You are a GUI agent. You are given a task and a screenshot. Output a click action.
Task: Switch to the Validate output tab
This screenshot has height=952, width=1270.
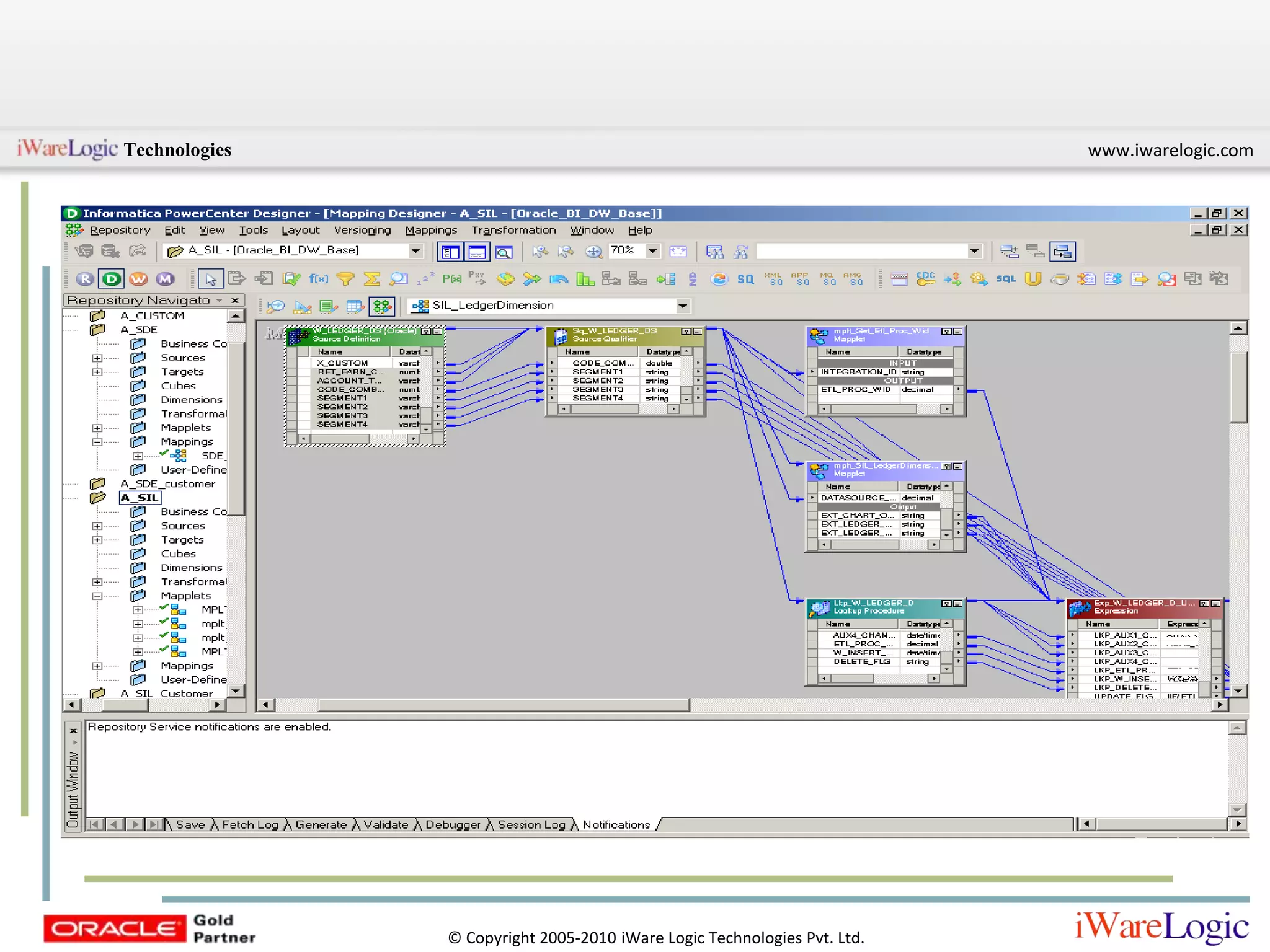click(x=386, y=825)
